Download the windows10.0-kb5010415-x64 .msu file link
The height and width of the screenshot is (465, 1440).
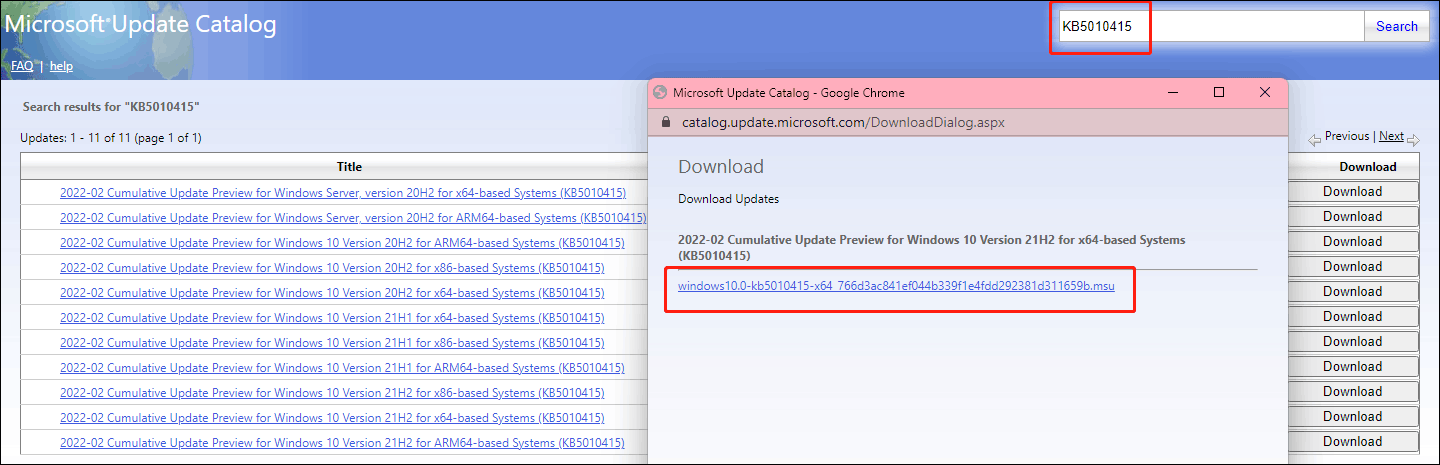pyautogui.click(x=896, y=286)
